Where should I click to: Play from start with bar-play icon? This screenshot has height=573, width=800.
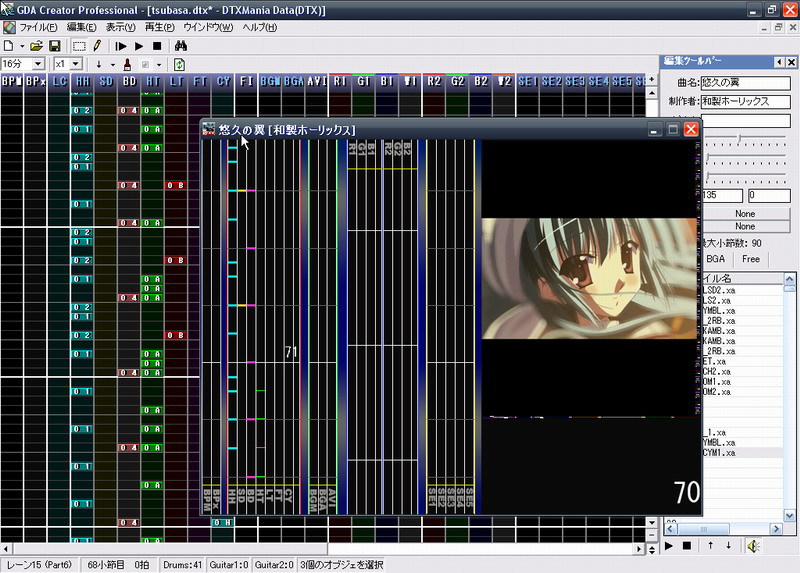click(x=121, y=46)
